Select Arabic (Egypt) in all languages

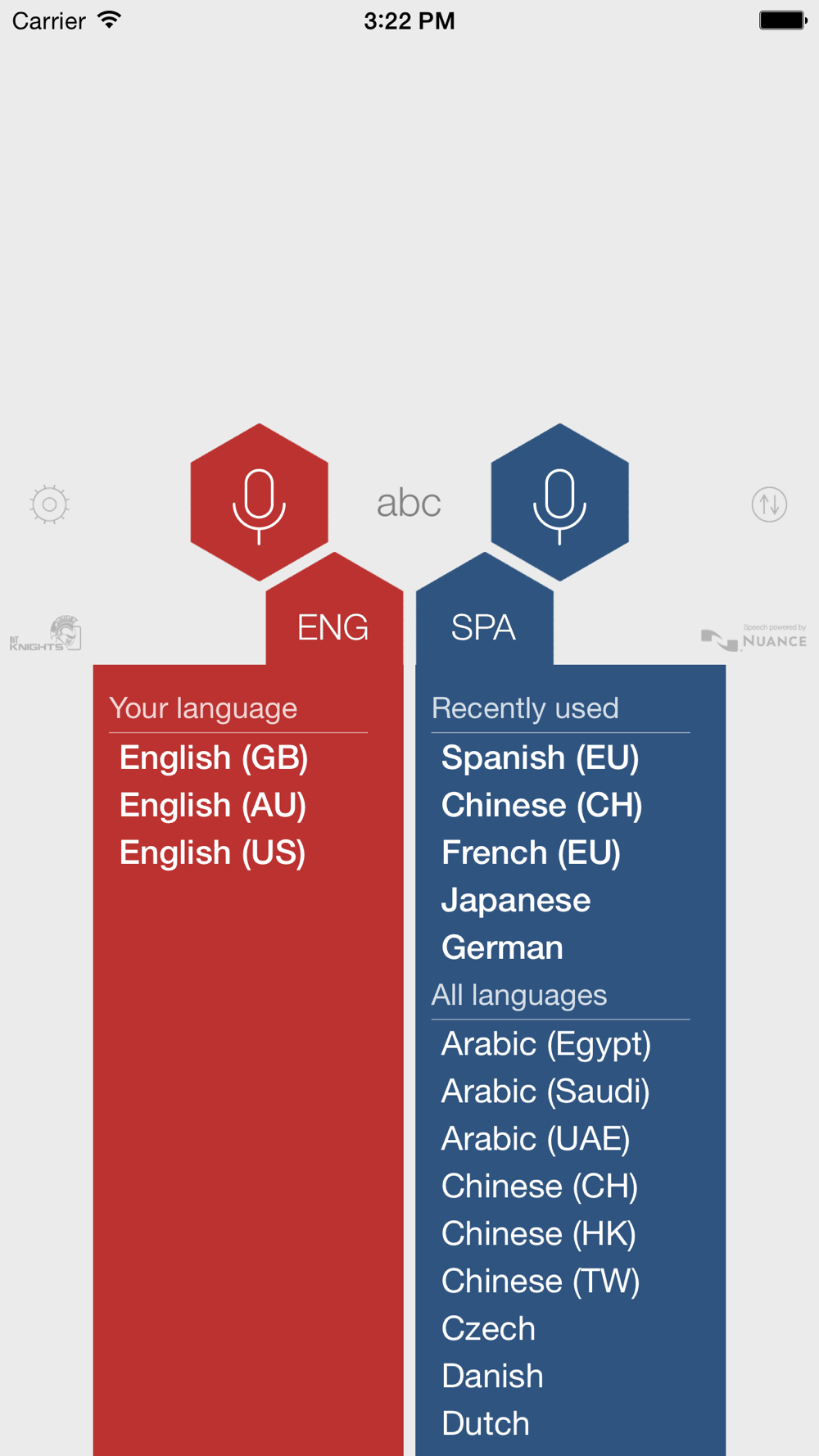click(546, 1044)
